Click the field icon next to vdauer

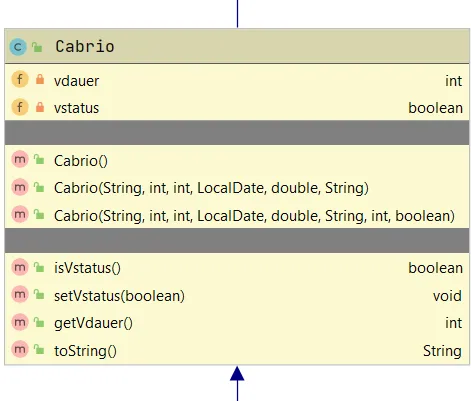click(x=20, y=80)
